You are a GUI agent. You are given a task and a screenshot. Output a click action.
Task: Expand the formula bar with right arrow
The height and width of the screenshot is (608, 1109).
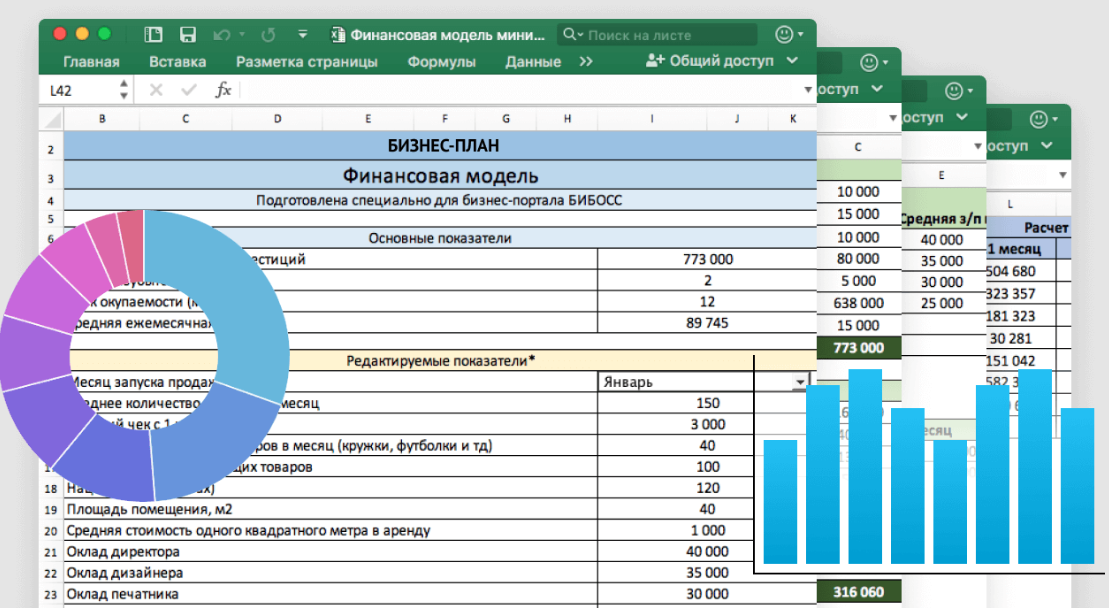point(806,90)
